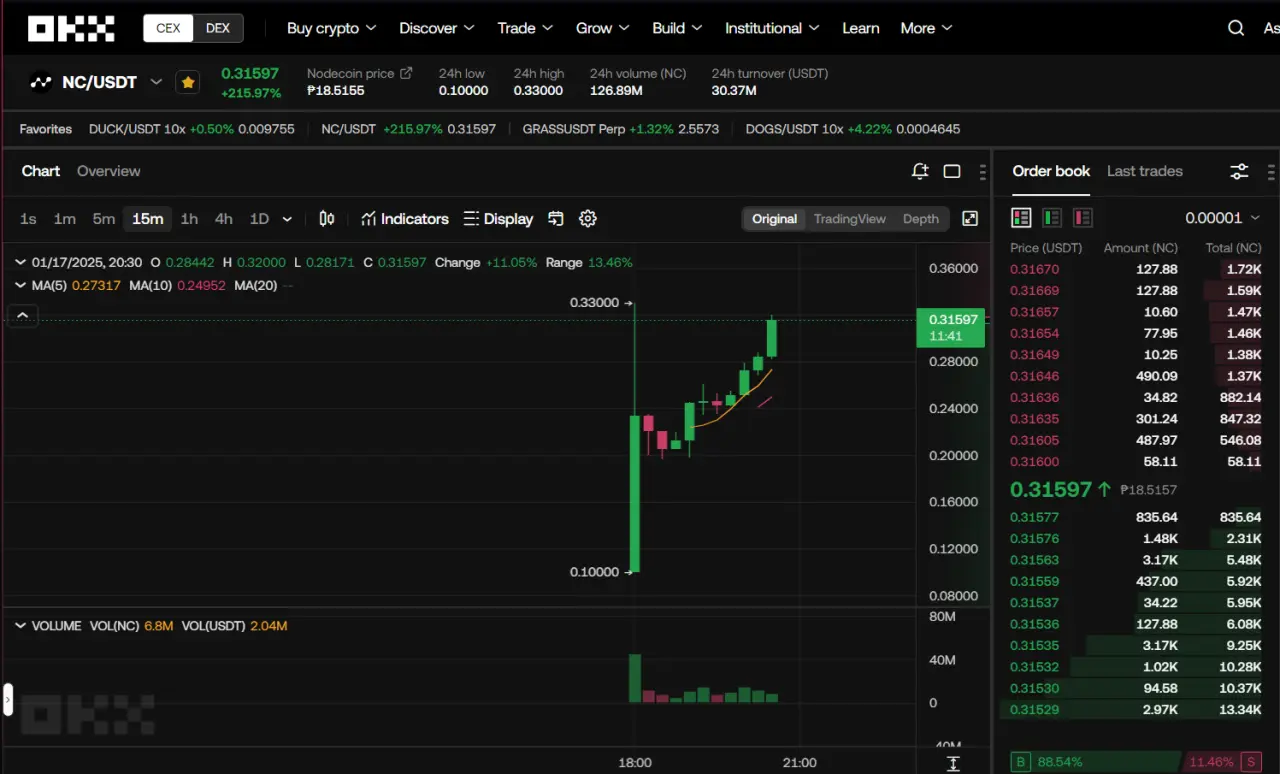This screenshot has width=1280, height=774.
Task: Switch to the Chart tab
Action: coord(41,171)
